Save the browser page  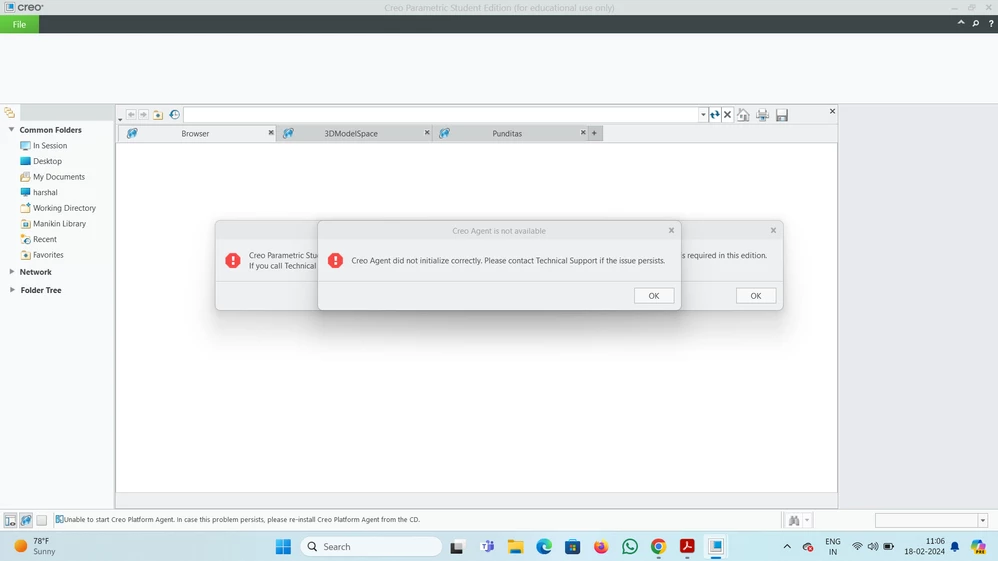[782, 115]
